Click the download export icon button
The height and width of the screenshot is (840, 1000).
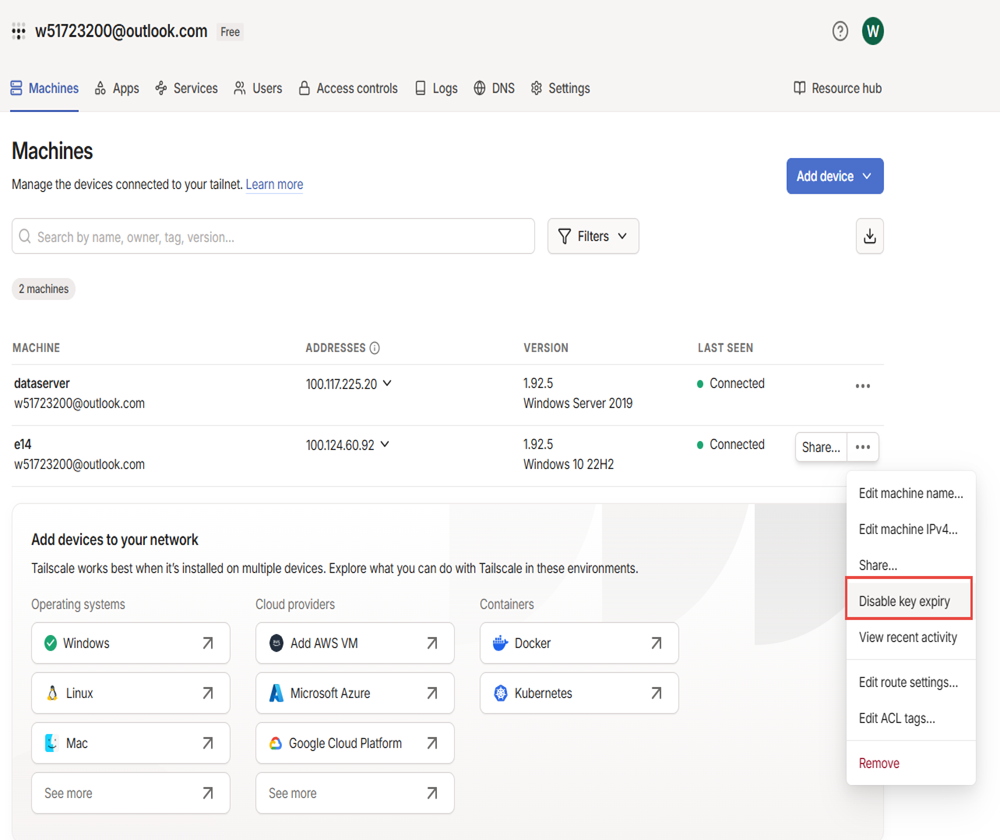pos(869,236)
